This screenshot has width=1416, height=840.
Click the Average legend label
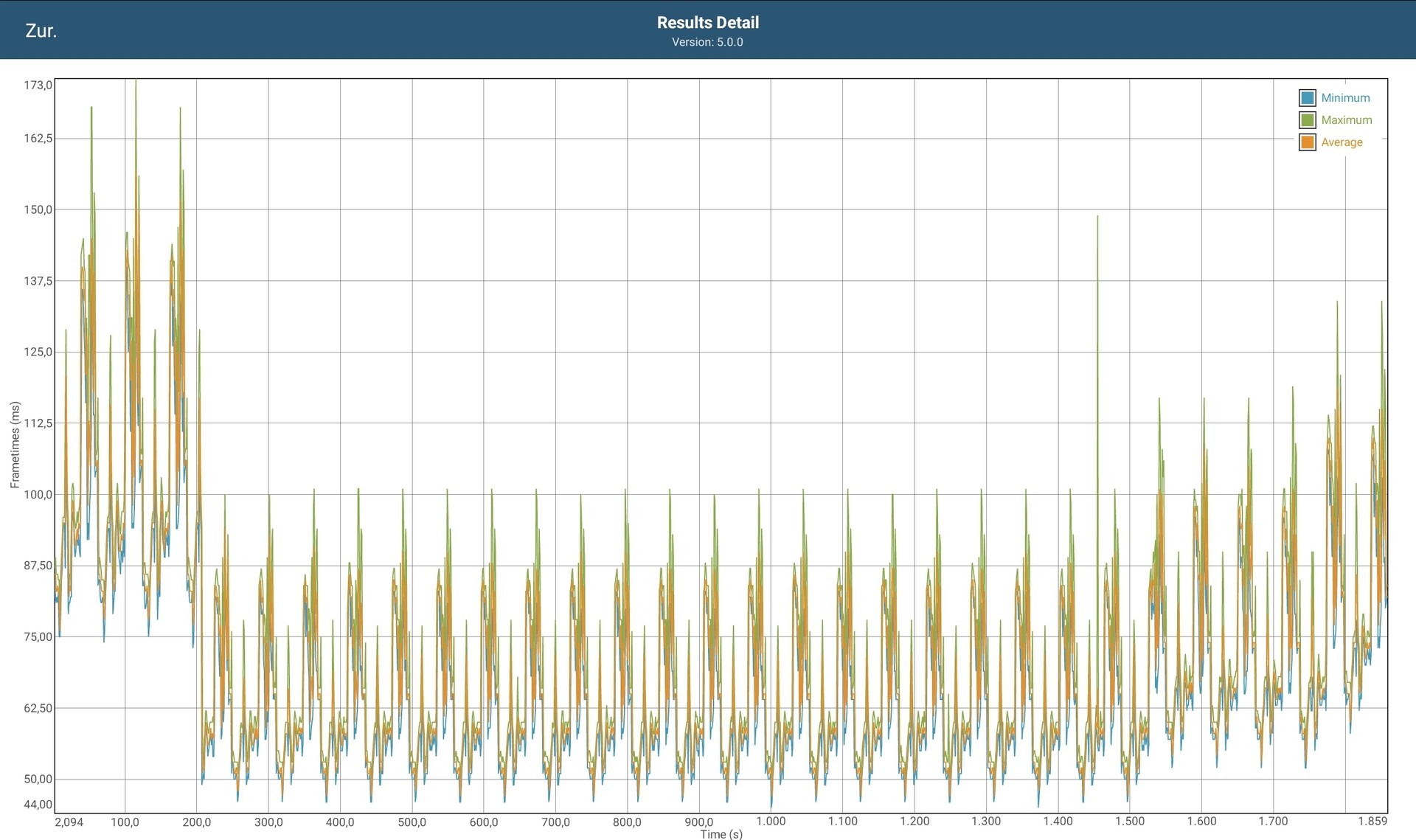click(1341, 142)
